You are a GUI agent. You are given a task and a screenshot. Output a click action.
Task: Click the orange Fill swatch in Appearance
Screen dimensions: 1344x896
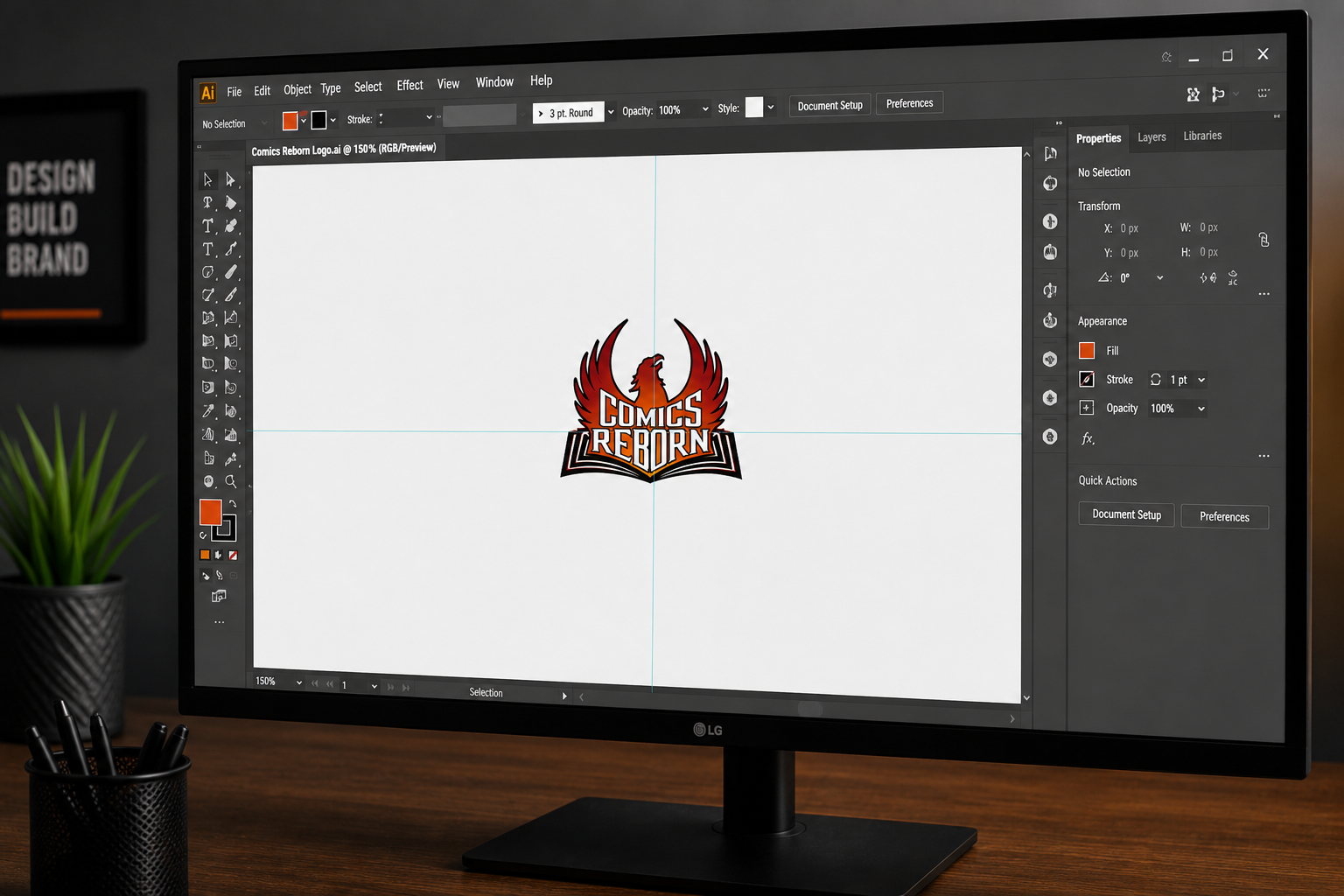coord(1087,351)
